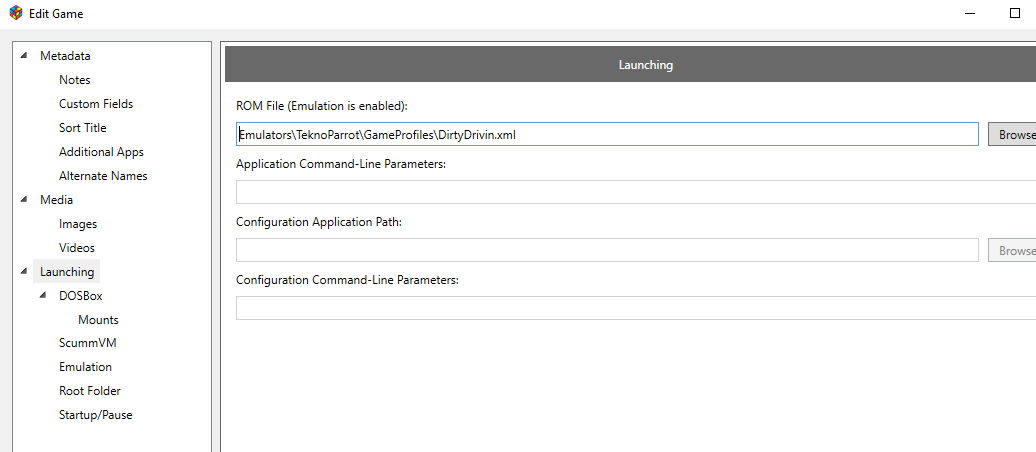Click the Configuration Command-Line Parameters label

click(x=348, y=280)
